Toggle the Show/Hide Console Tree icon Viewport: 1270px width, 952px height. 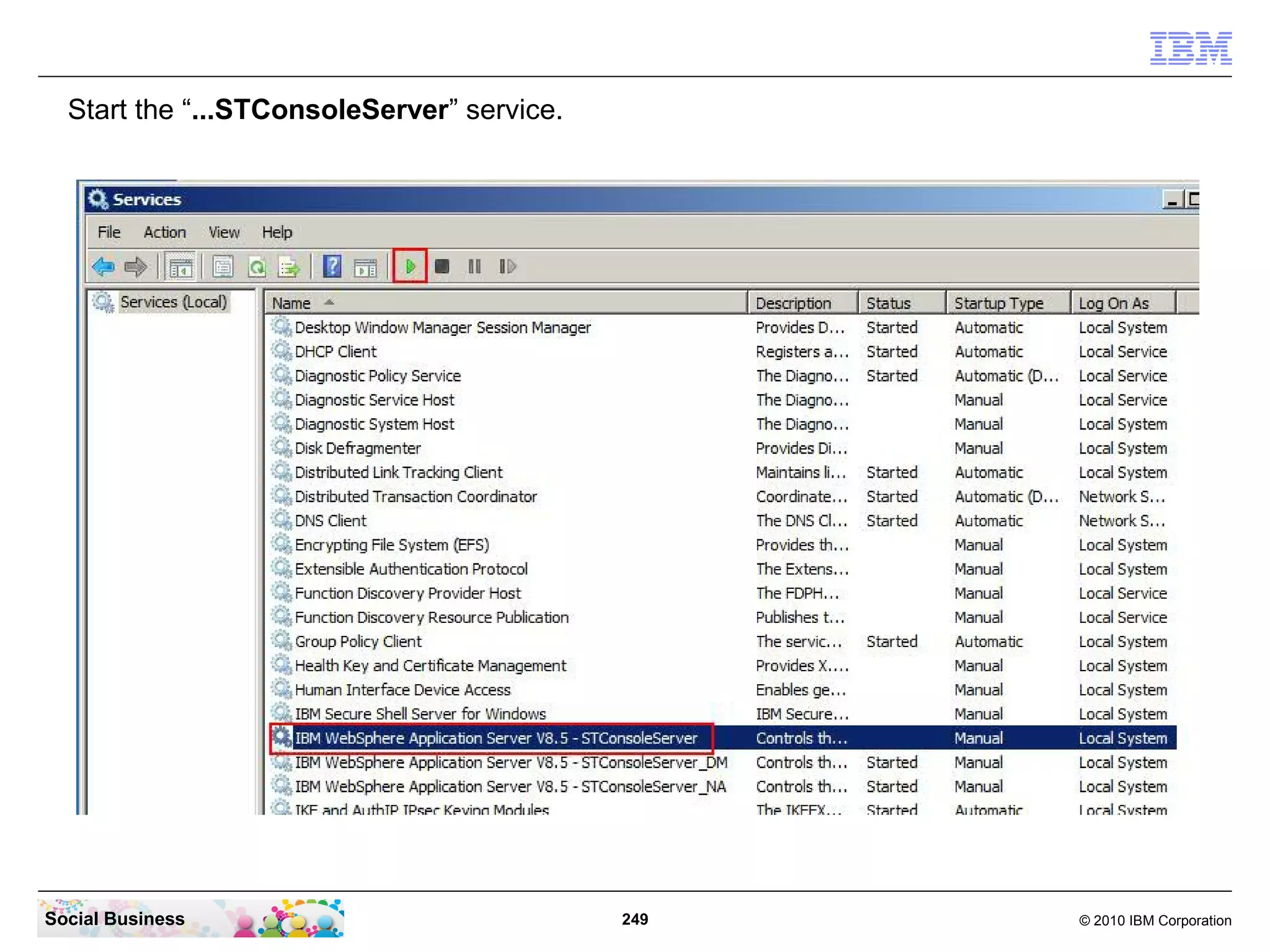pyautogui.click(x=180, y=267)
